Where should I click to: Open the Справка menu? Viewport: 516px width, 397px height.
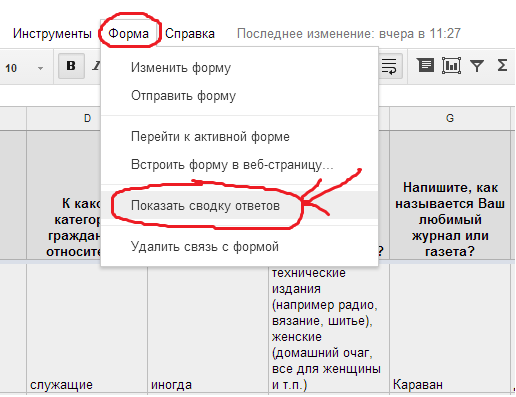[x=190, y=34]
